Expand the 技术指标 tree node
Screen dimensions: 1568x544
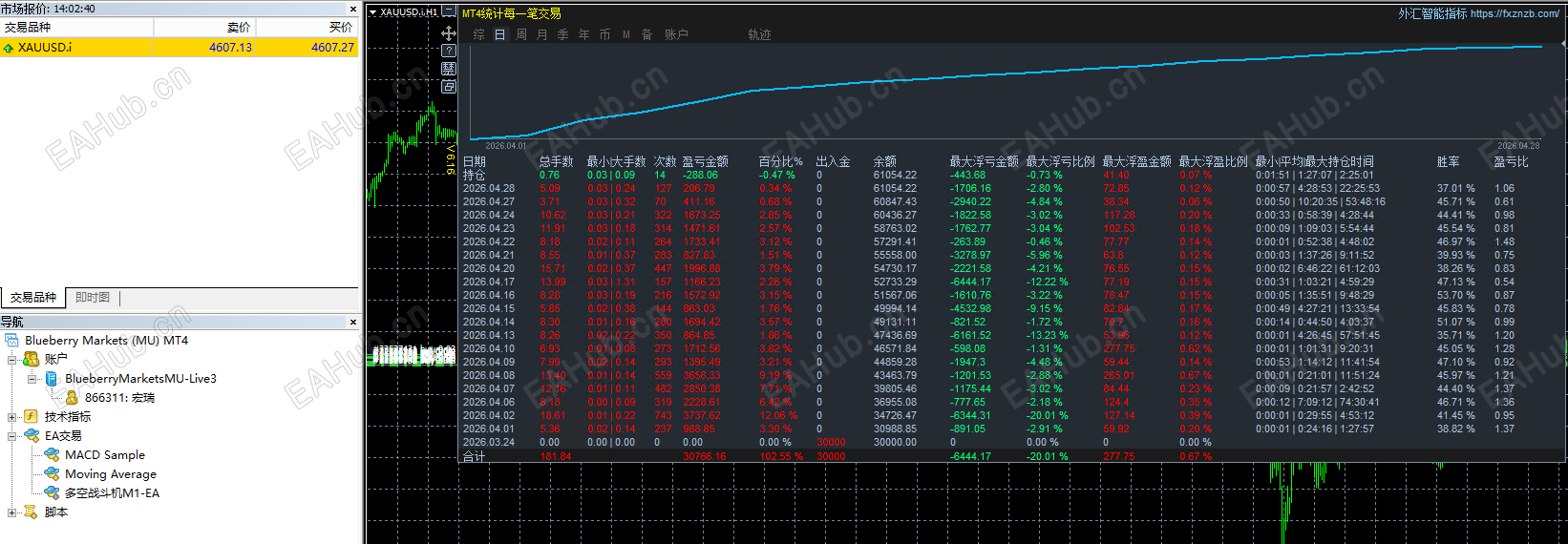11,416
